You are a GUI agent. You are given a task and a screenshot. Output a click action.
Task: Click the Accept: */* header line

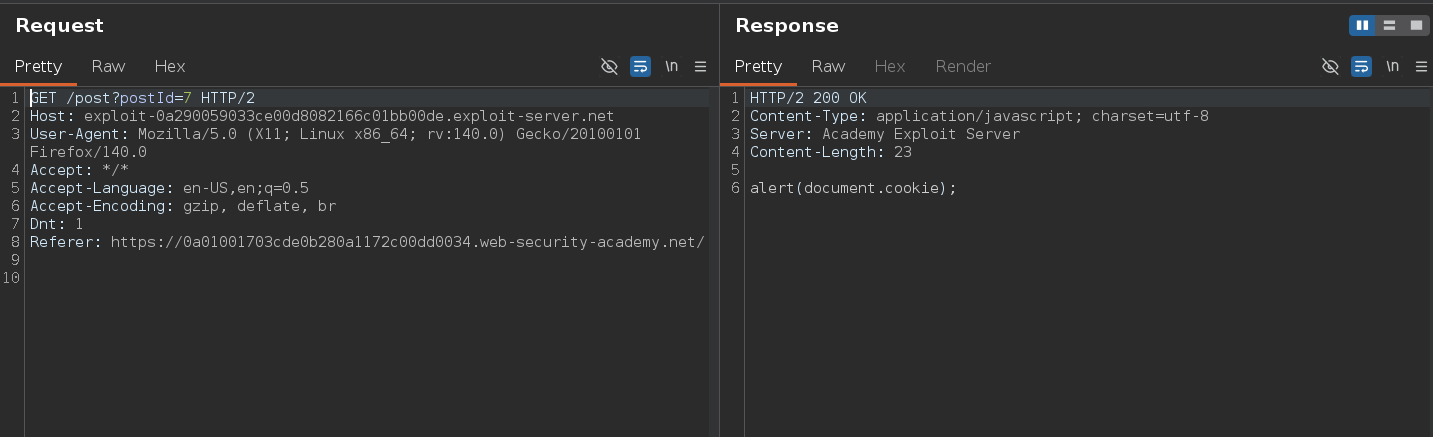click(79, 170)
